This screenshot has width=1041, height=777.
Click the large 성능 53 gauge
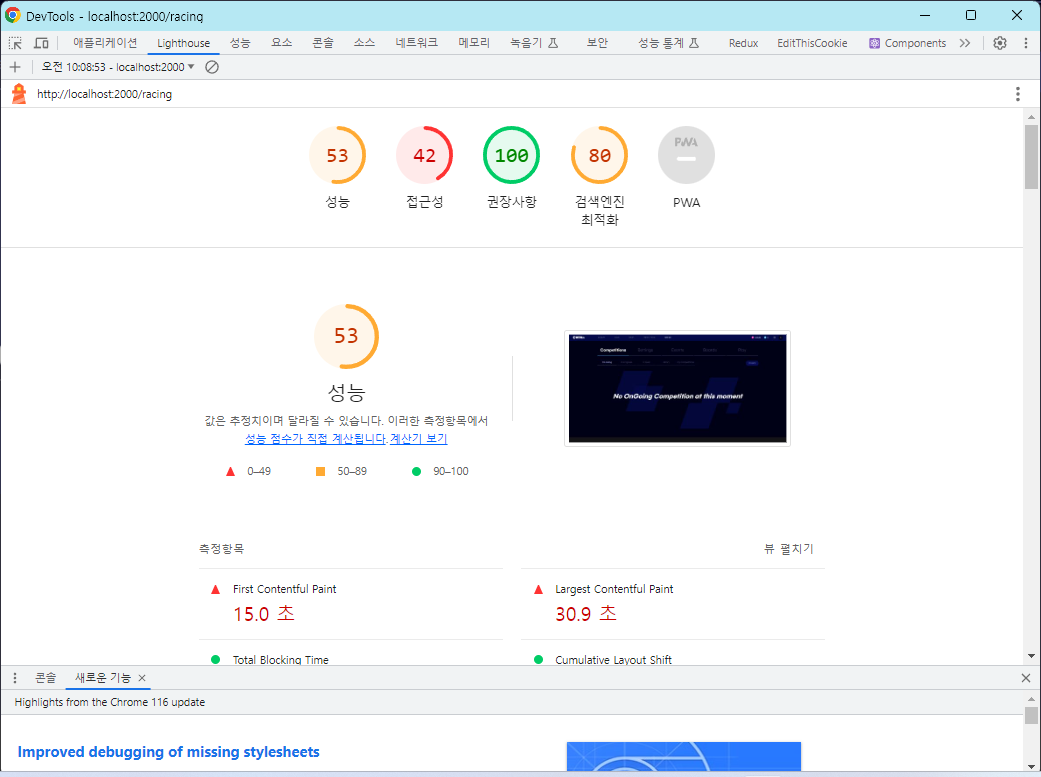click(347, 337)
